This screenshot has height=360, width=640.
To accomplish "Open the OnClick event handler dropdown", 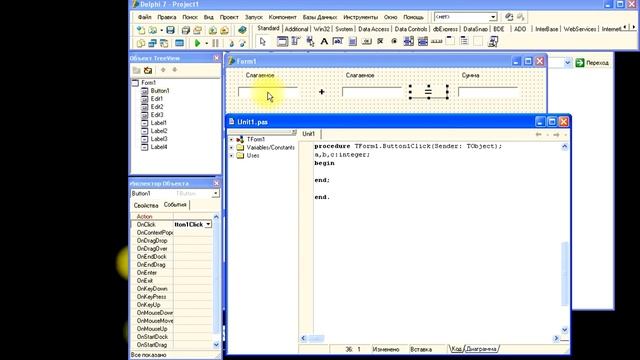I will click(208, 224).
